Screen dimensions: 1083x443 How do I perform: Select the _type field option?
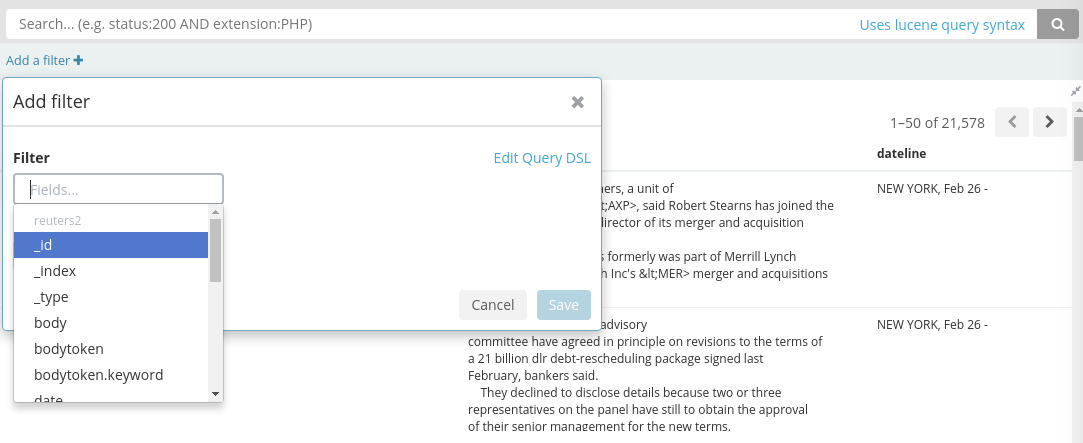click(x=111, y=297)
